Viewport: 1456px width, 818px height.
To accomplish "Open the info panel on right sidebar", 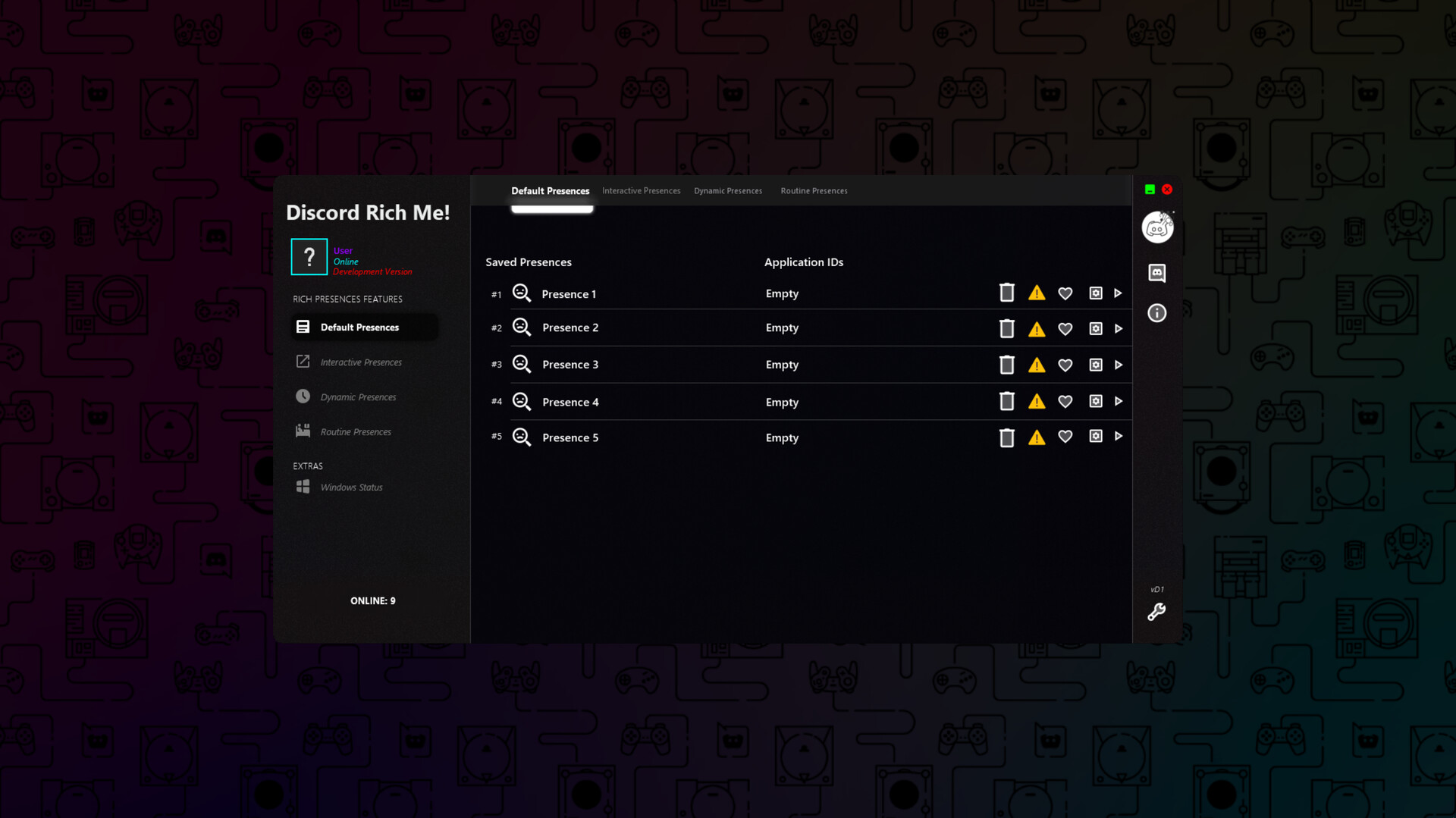I will coord(1156,312).
